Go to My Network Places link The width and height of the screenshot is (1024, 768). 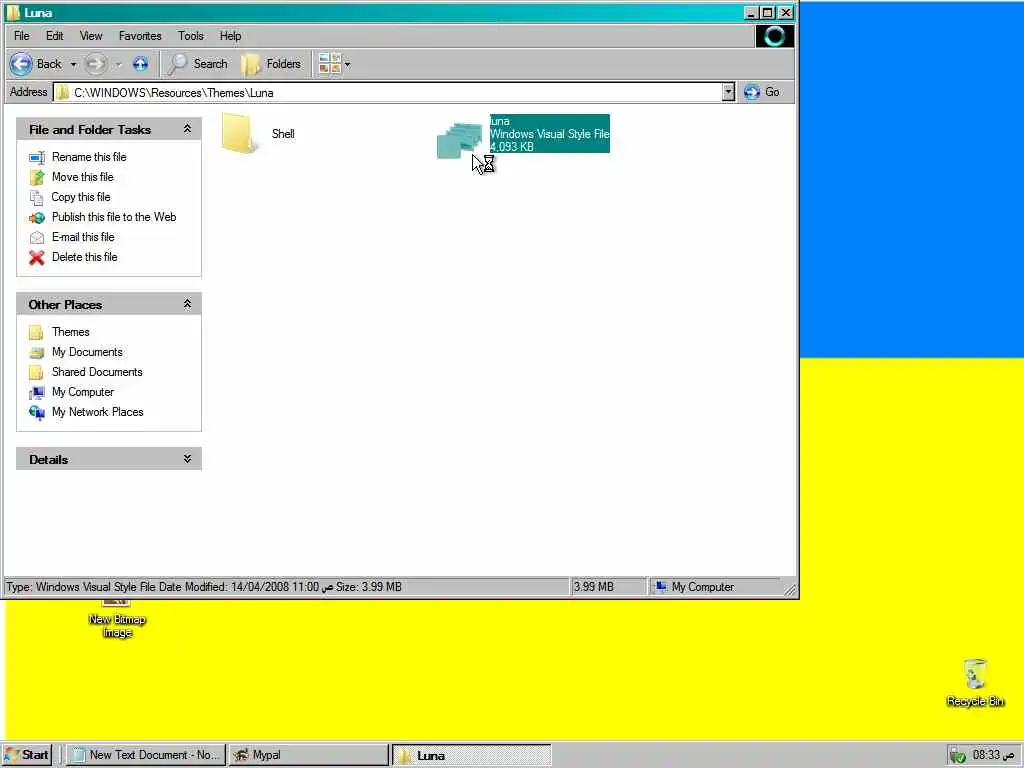98,412
